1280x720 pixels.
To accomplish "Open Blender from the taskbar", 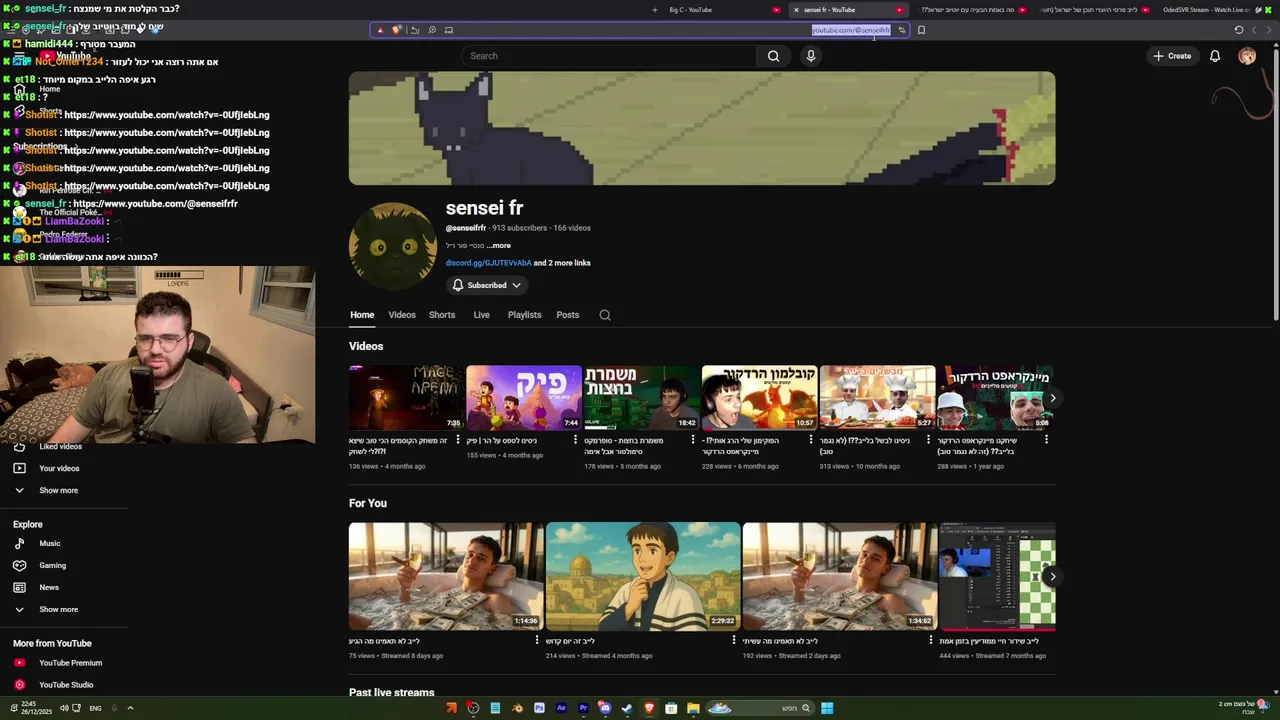I will (x=517, y=708).
